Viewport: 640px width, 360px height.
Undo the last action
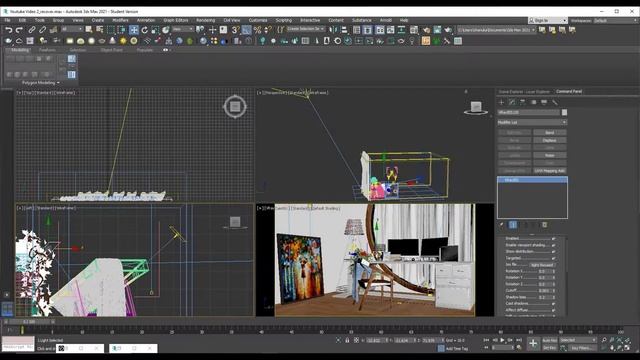point(9,30)
